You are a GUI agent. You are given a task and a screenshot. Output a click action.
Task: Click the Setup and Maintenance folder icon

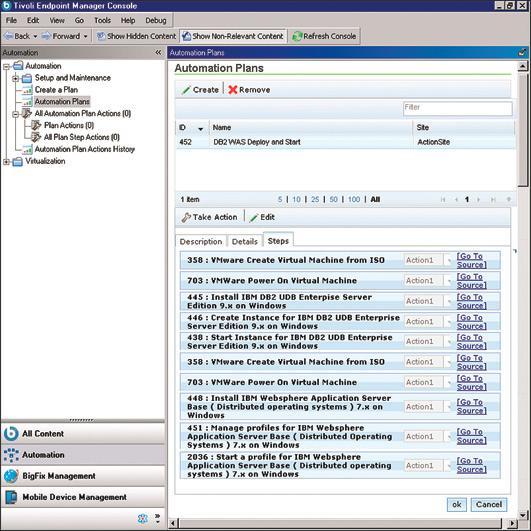(27, 78)
